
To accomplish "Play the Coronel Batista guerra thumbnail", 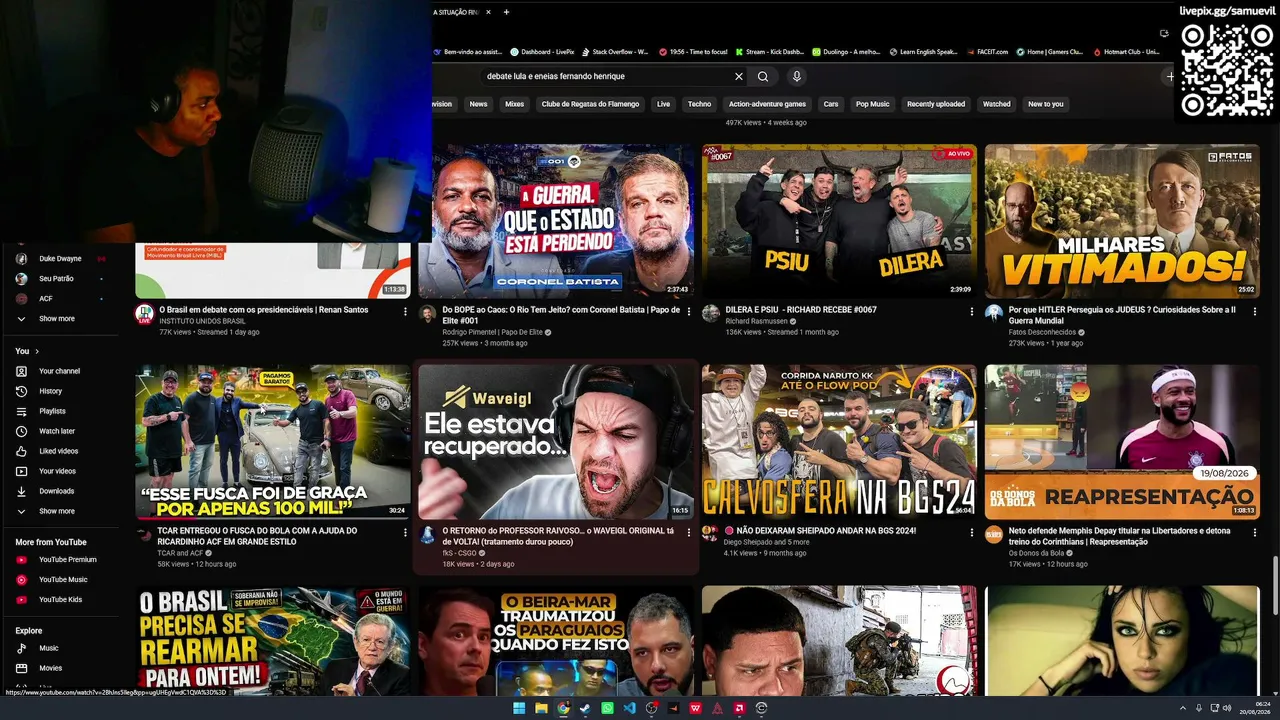I will click(x=556, y=221).
